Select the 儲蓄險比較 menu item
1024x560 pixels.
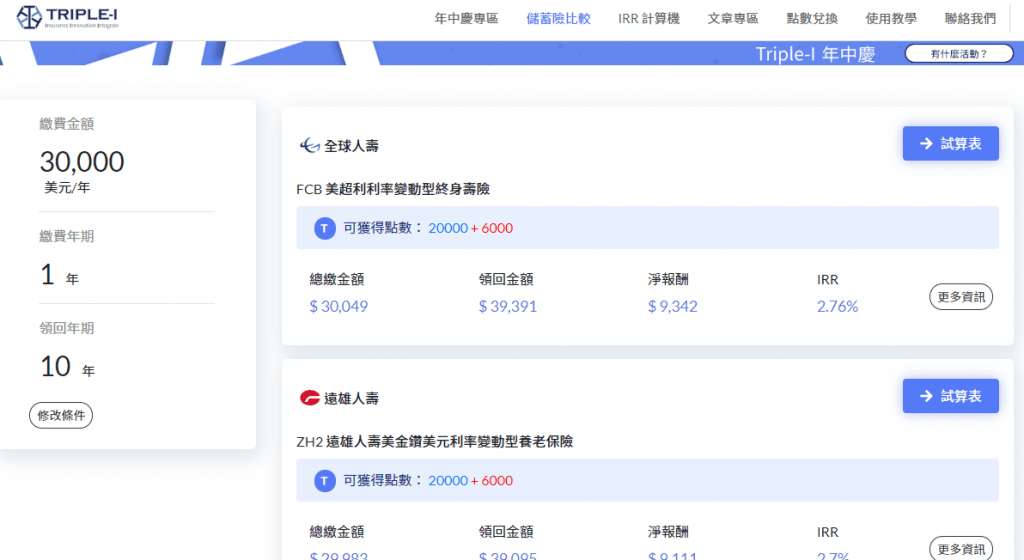[558, 19]
